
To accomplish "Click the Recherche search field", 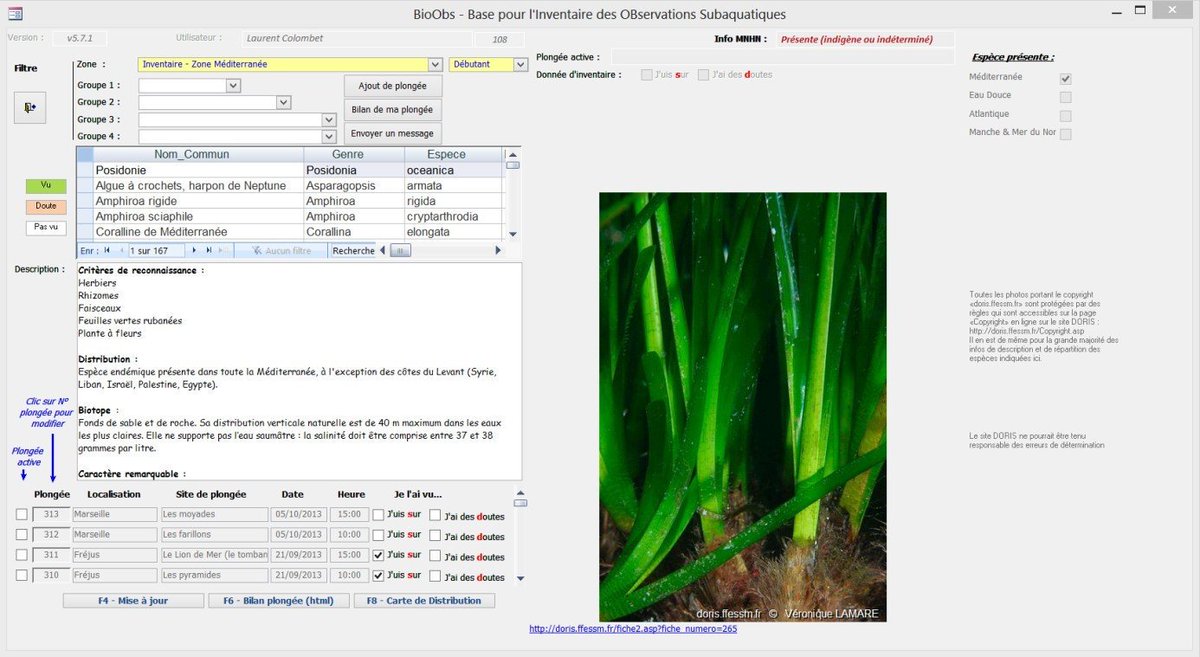I will pyautogui.click(x=354, y=251).
